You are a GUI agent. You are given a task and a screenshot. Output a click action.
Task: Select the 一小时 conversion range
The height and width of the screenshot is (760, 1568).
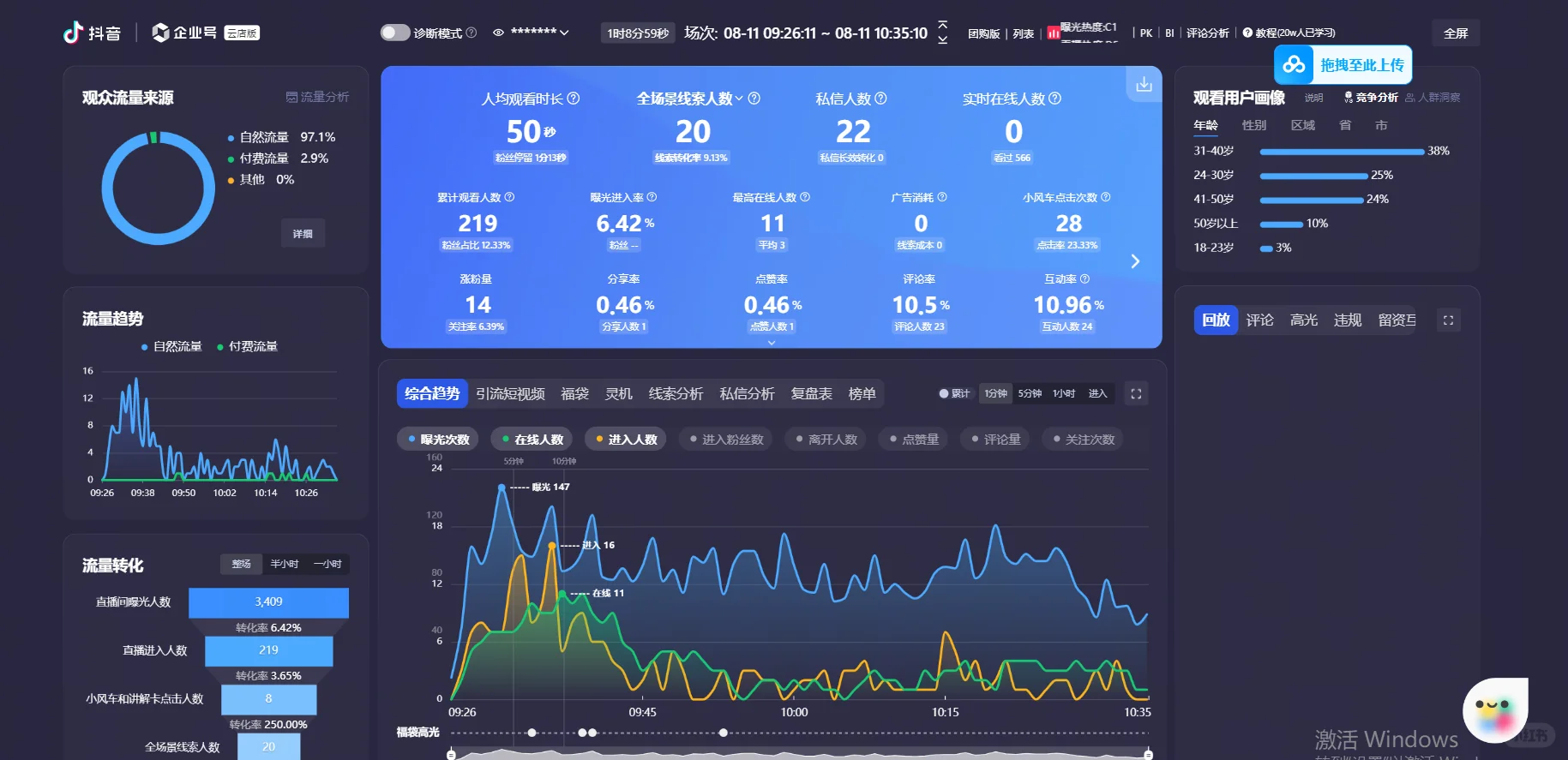[327, 564]
